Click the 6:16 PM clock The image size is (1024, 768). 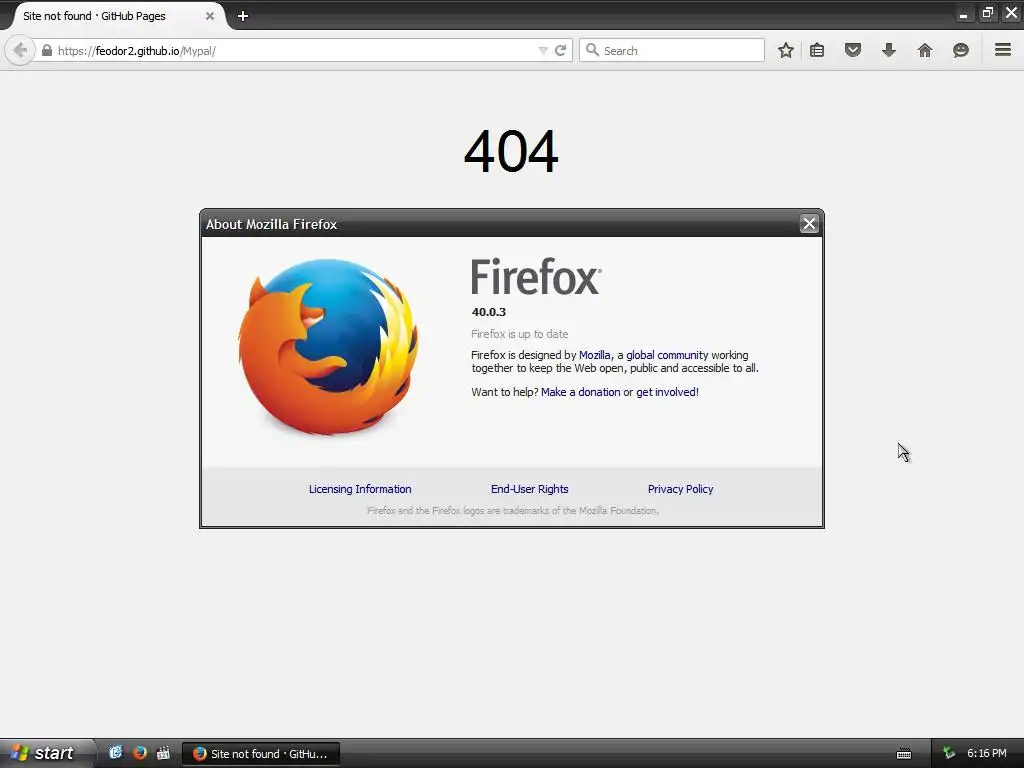(x=987, y=753)
